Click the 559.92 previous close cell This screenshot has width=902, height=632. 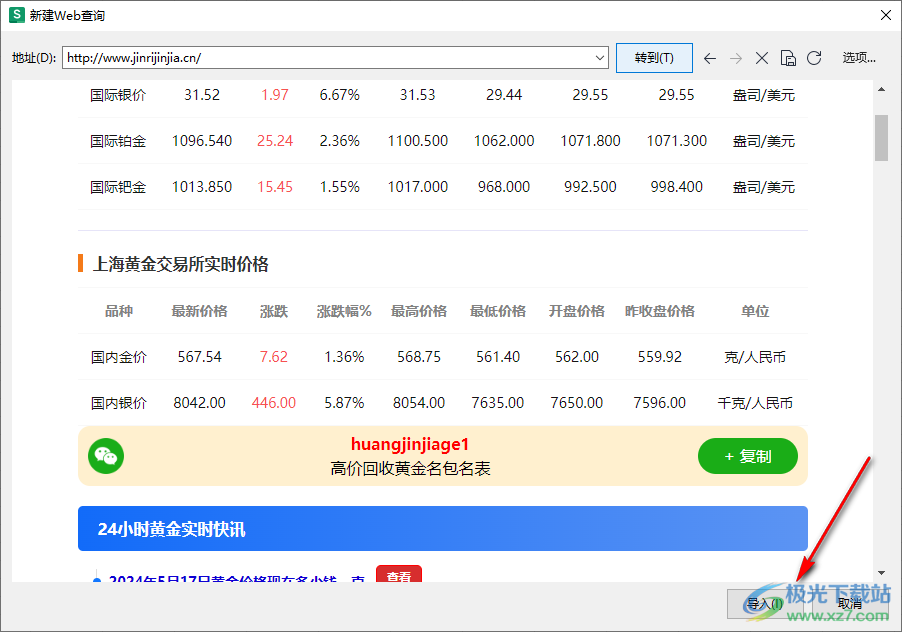coord(660,357)
